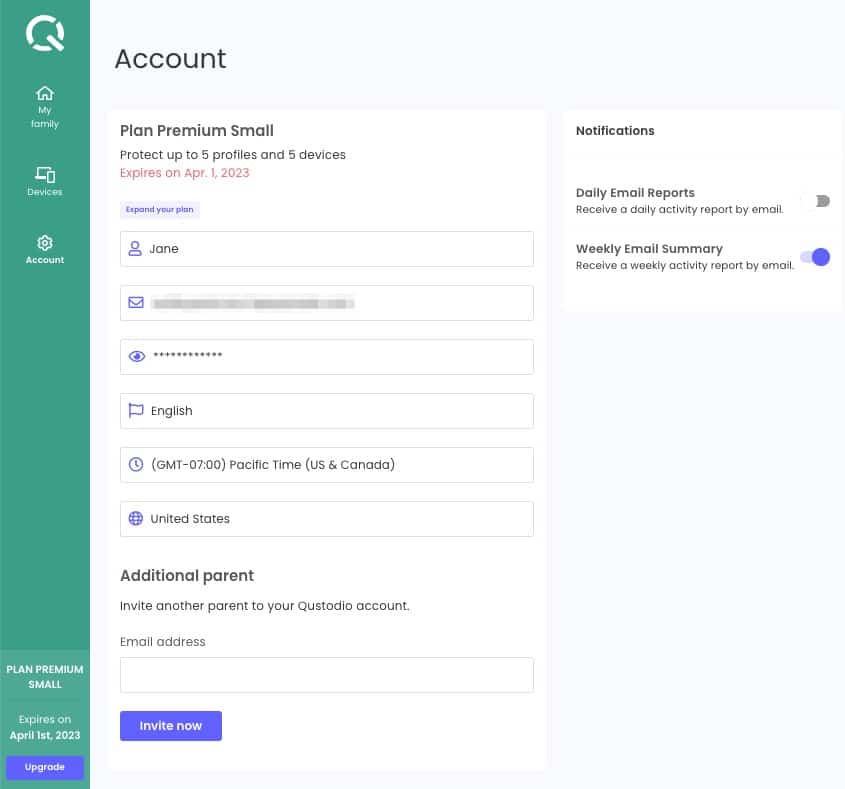
Task: Click the devices icon in sidebar
Action: (45, 174)
